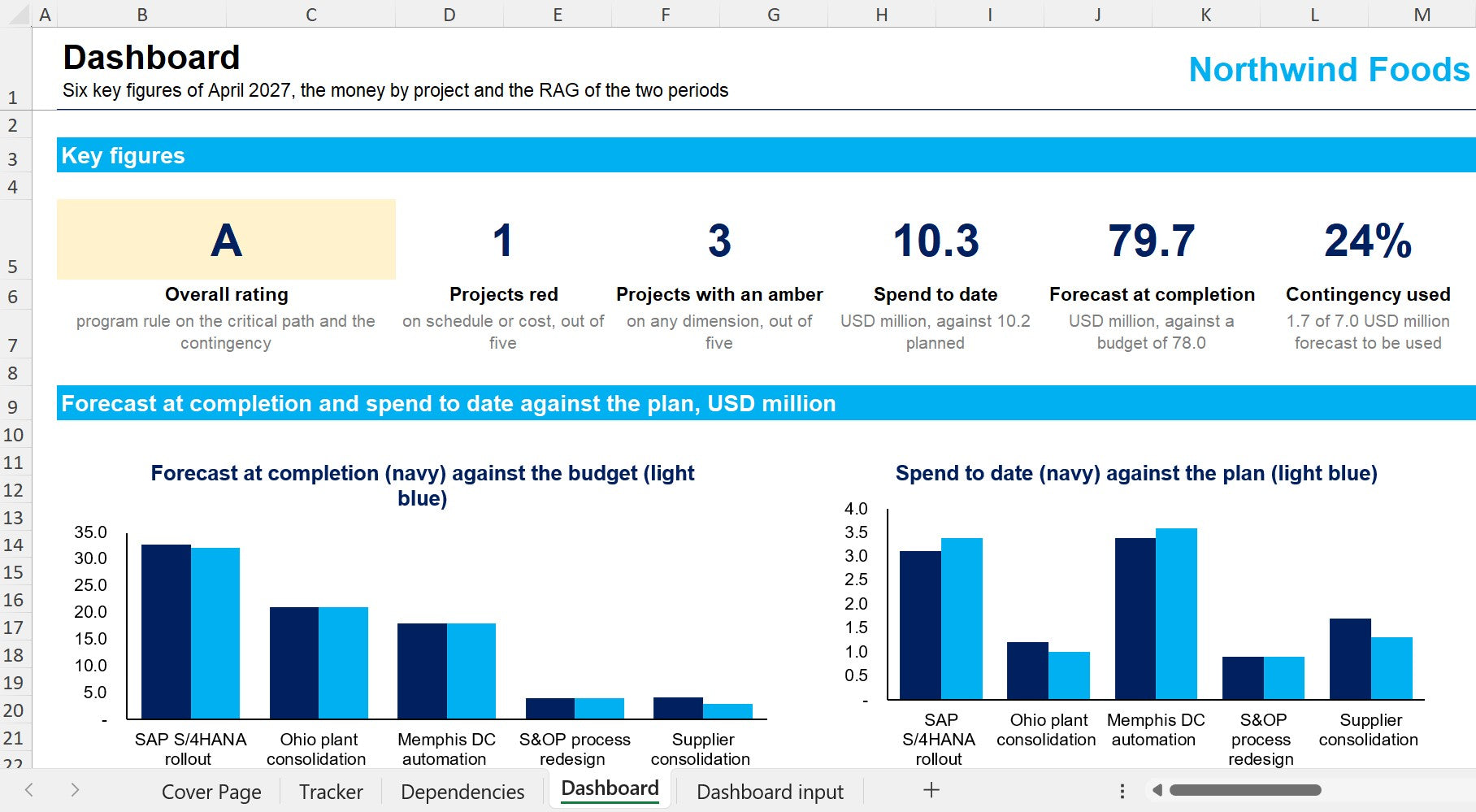Click the "Spend to date (navy)" chart title
The width and height of the screenshot is (1476, 812).
pos(1136,473)
